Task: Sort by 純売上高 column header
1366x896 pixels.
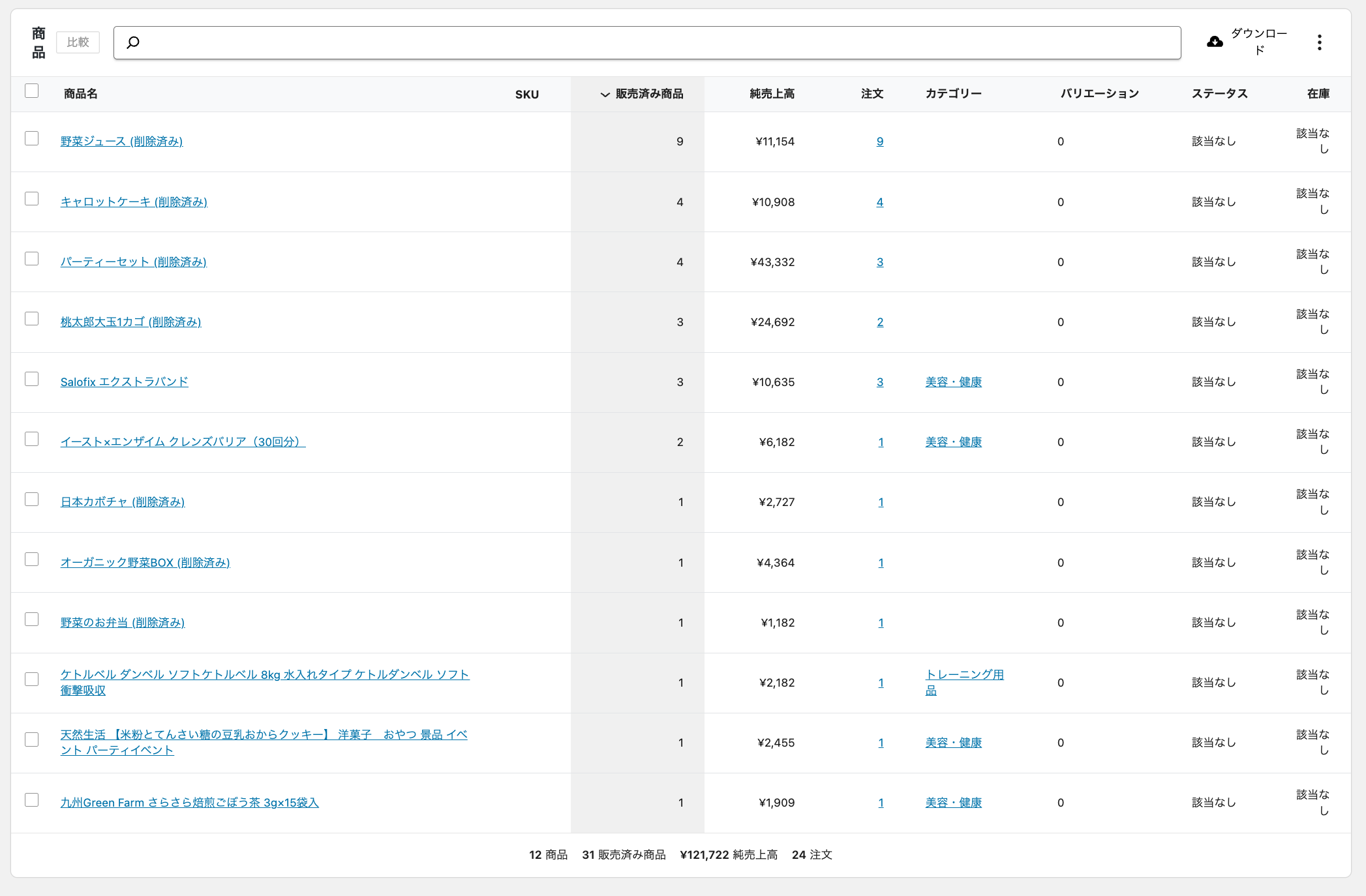Action: (x=772, y=94)
